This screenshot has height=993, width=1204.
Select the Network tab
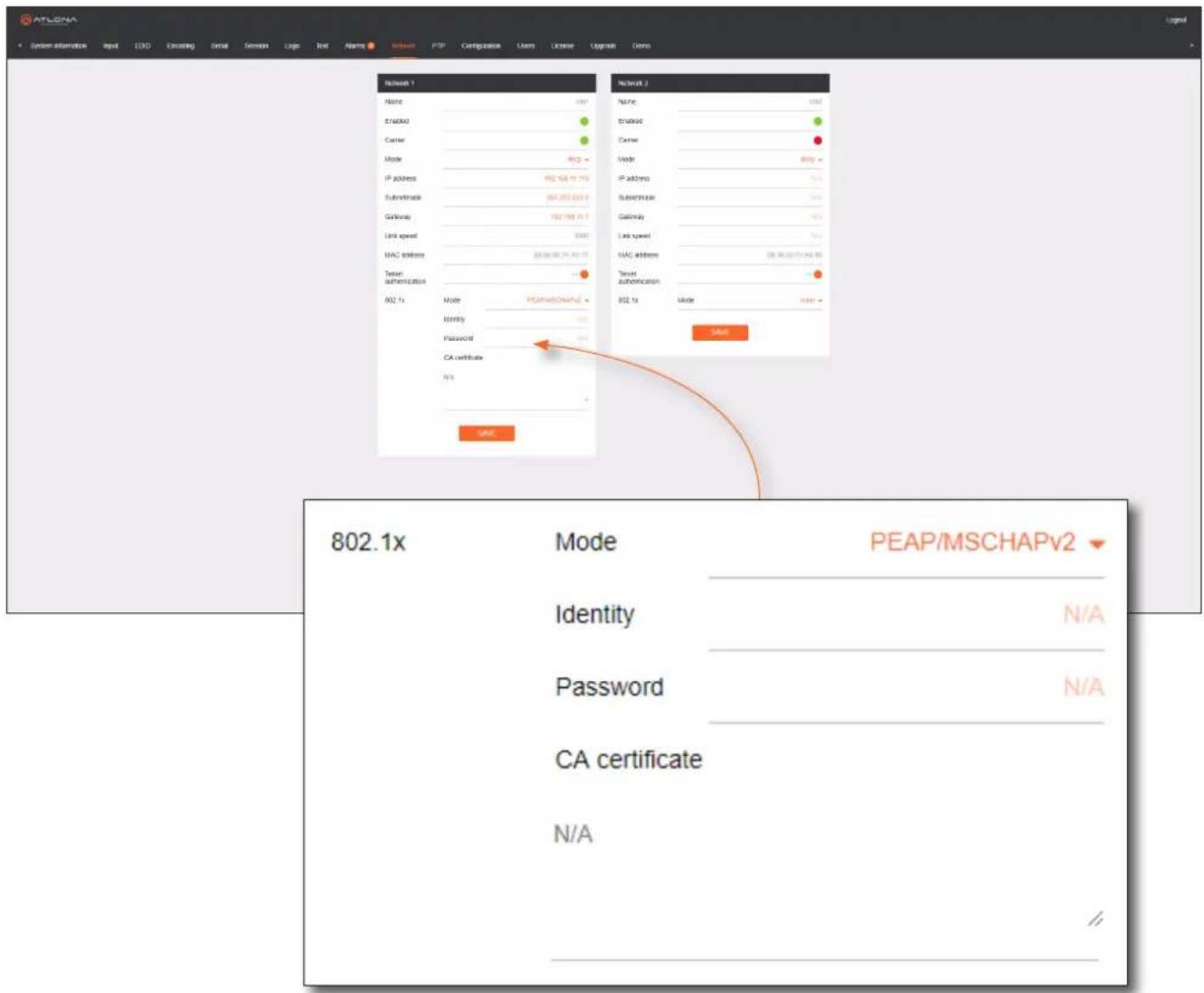pyautogui.click(x=403, y=46)
